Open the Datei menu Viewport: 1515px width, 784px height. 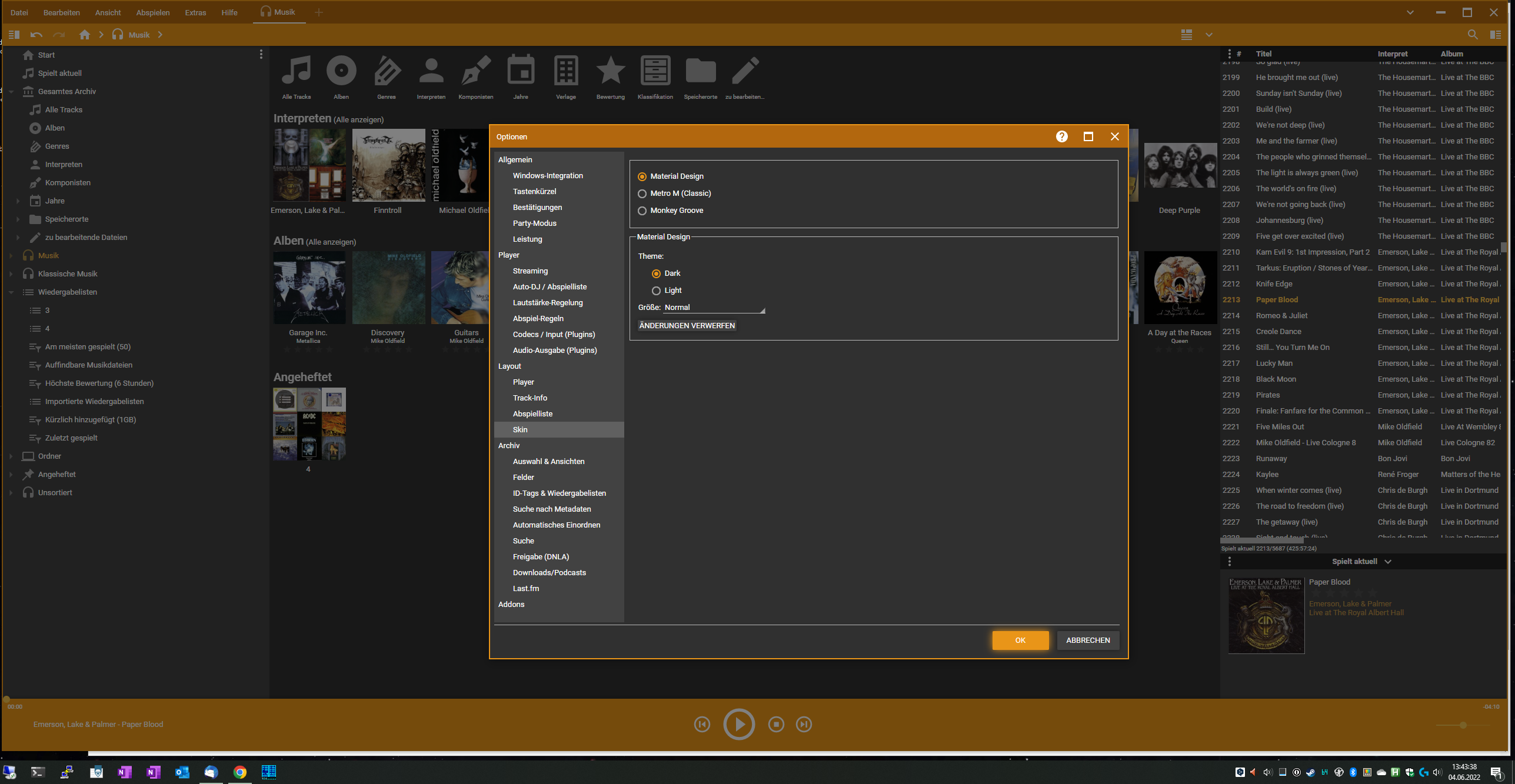point(19,12)
